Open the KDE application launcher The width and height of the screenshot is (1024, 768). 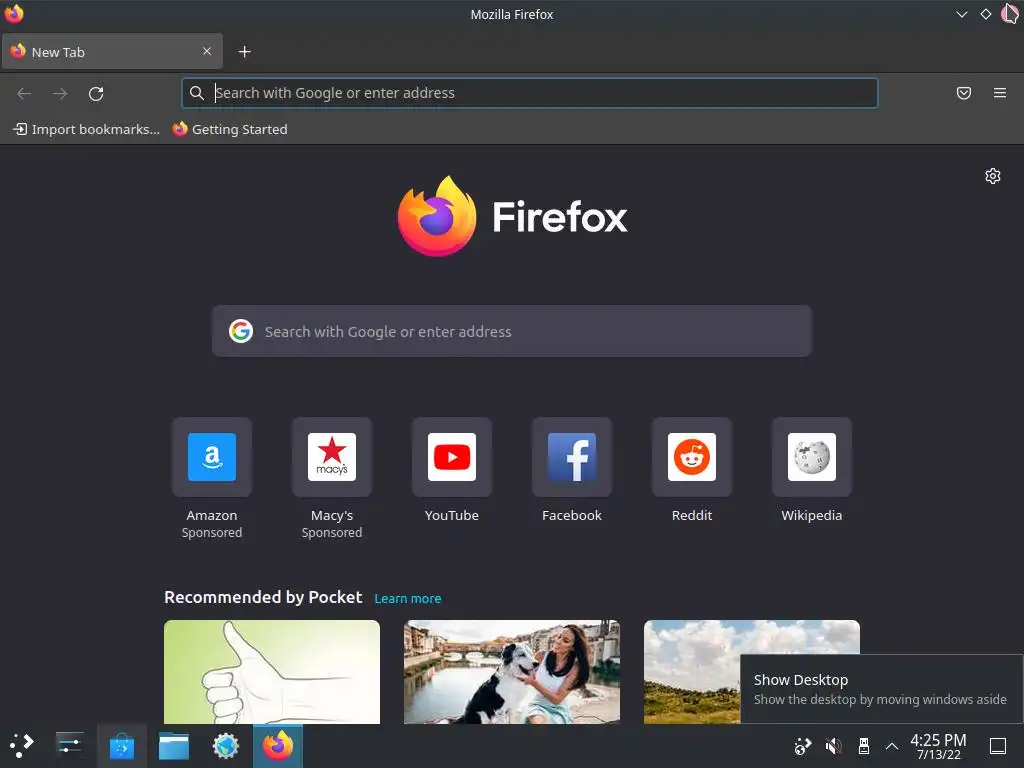pyautogui.click(x=22, y=745)
